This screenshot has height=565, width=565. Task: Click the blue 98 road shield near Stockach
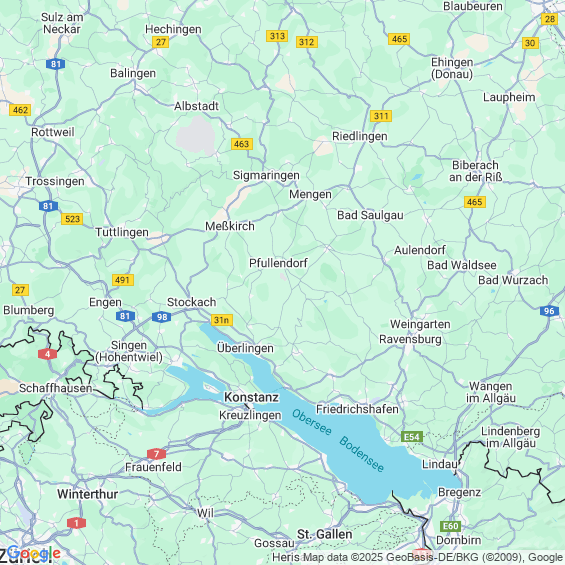point(162,317)
